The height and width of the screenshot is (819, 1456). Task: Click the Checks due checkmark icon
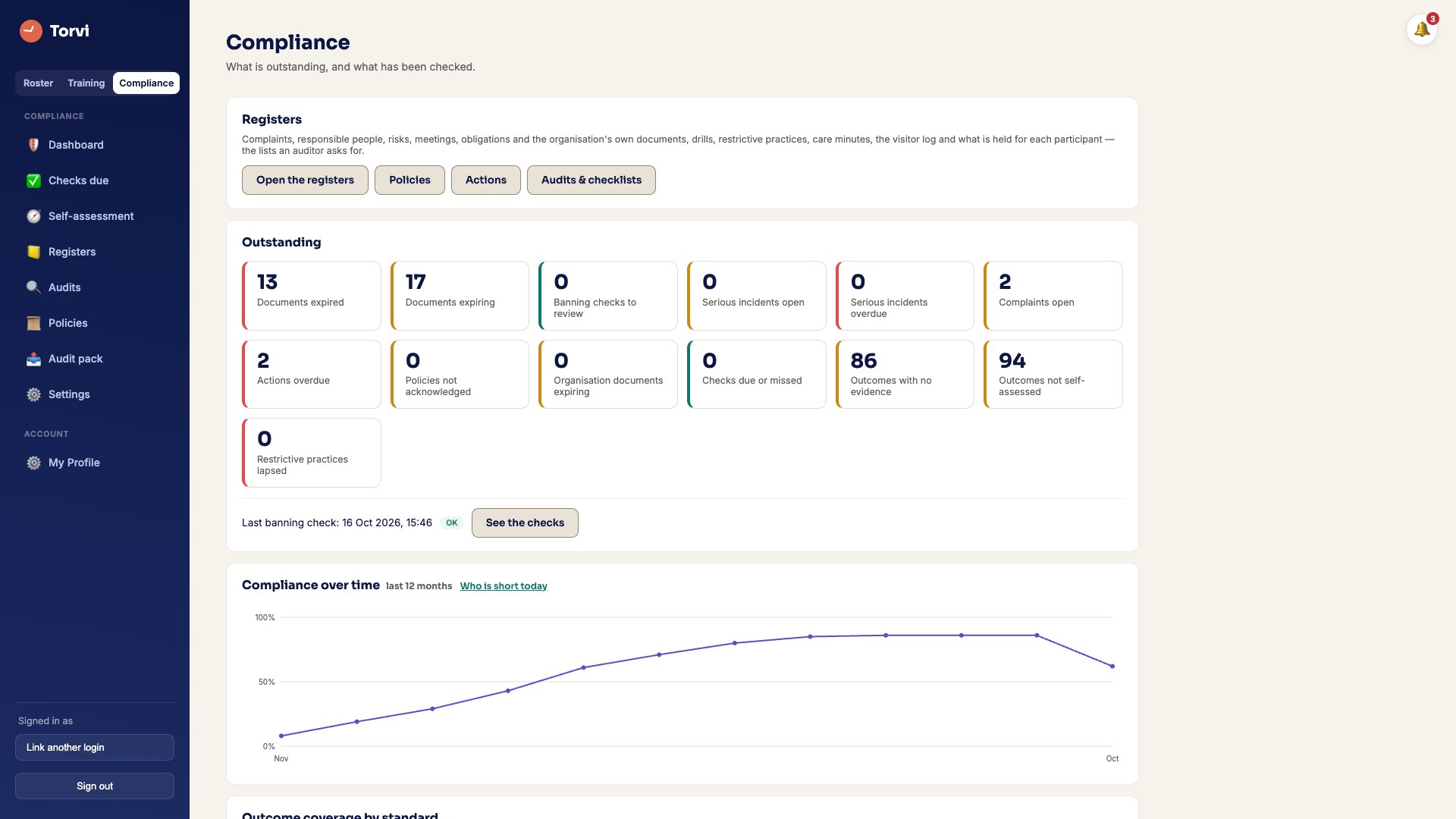click(x=33, y=180)
